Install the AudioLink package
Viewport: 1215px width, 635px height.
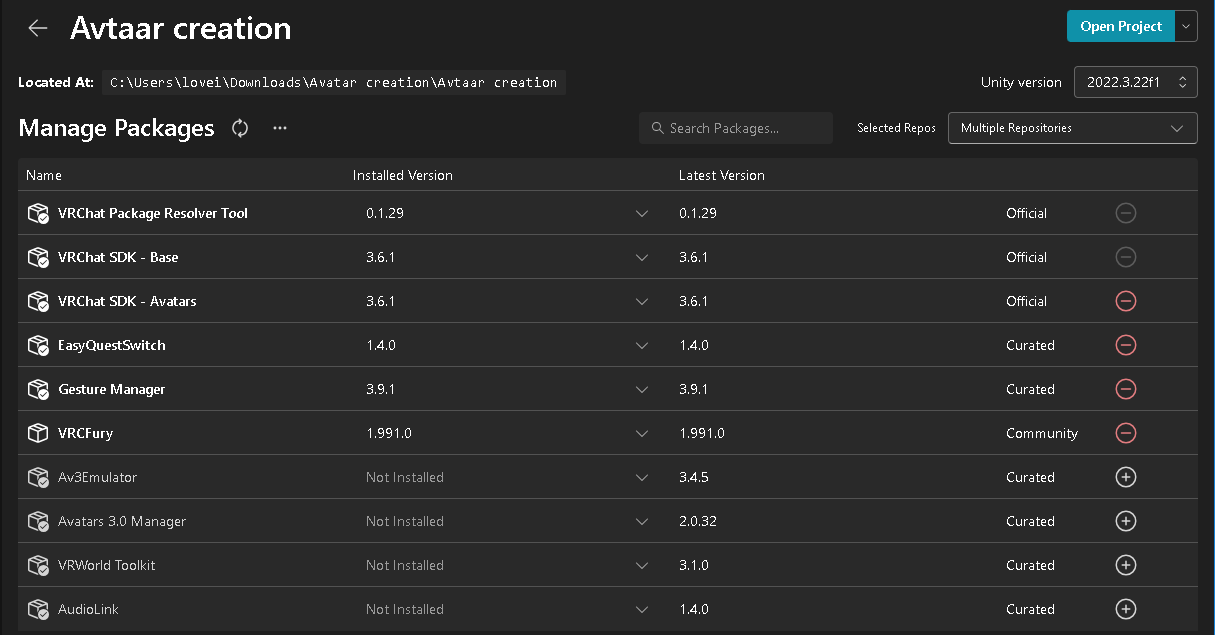point(1125,609)
